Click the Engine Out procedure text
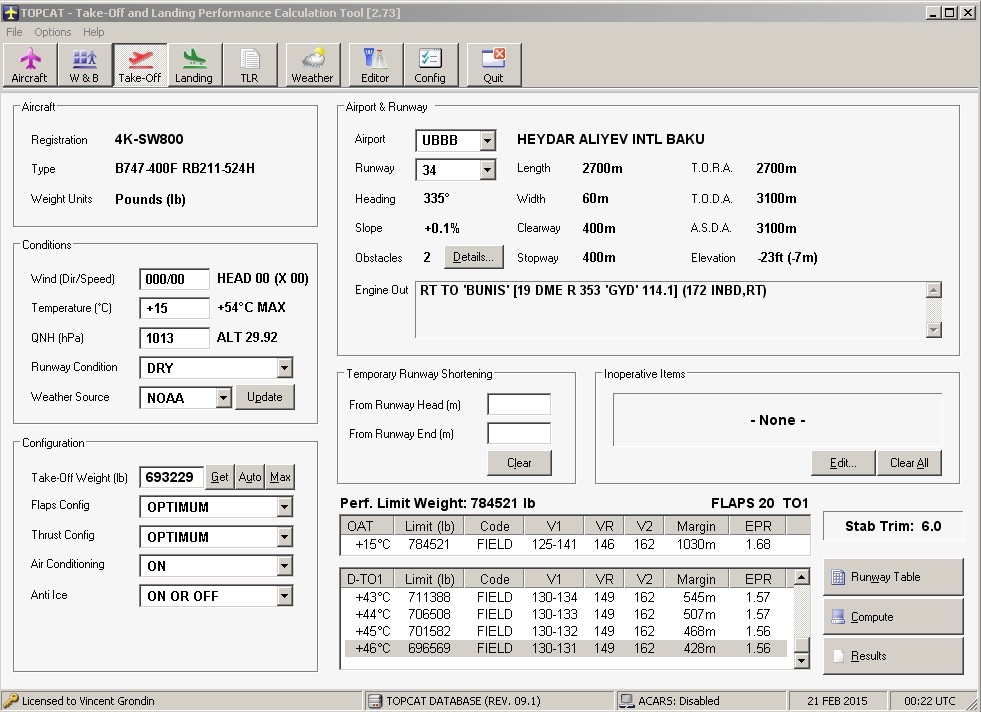Screen dimensions: 981x712 (593, 290)
